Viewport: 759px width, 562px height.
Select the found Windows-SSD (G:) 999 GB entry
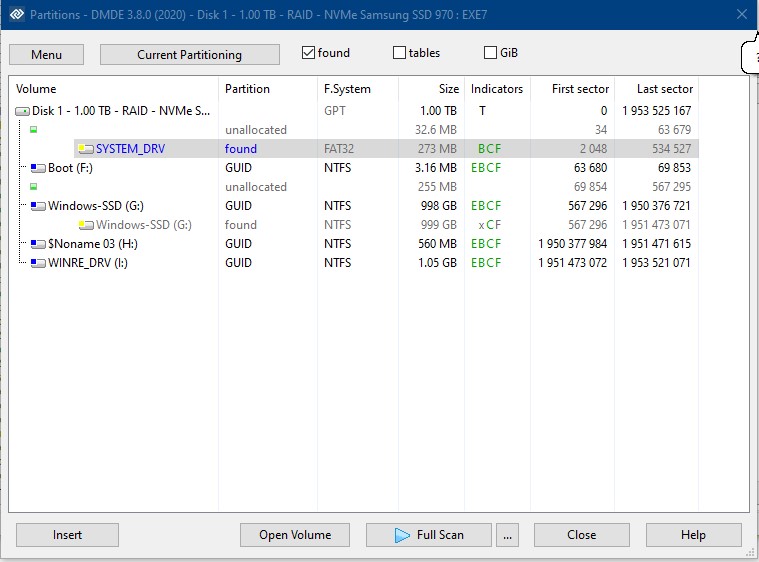(x=386, y=225)
